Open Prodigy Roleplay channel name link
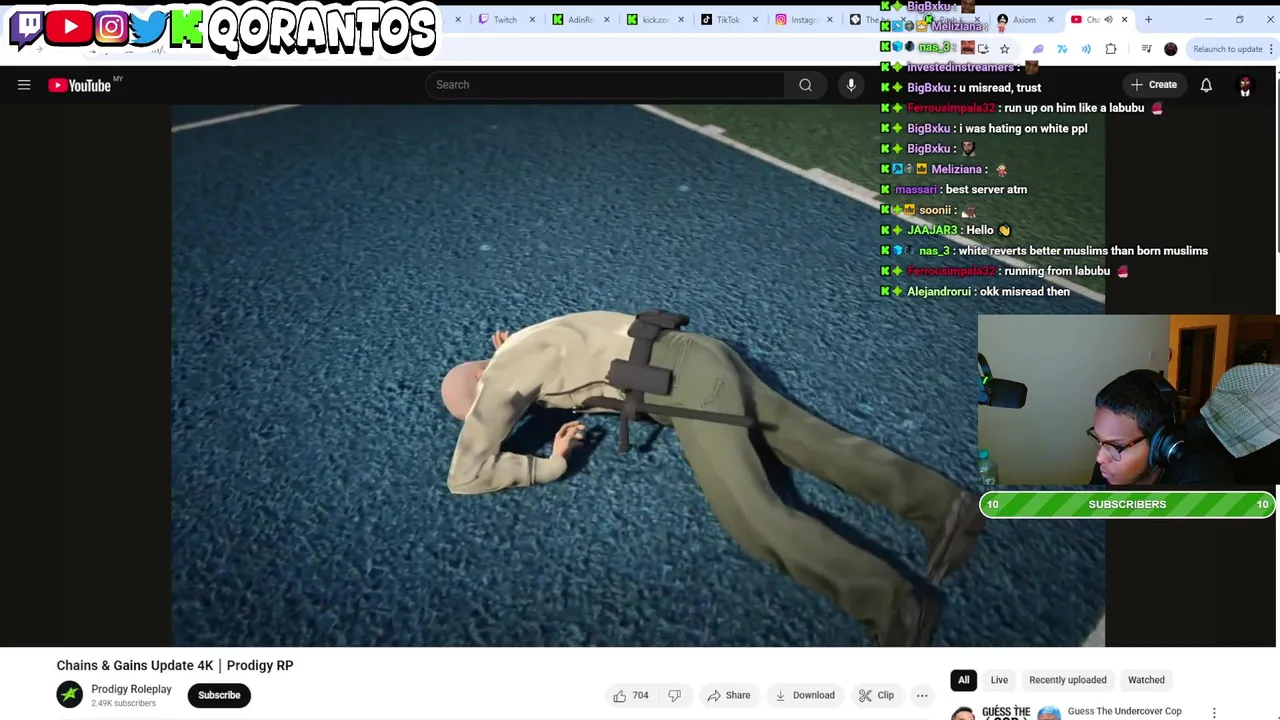1280x720 pixels. 131,689
